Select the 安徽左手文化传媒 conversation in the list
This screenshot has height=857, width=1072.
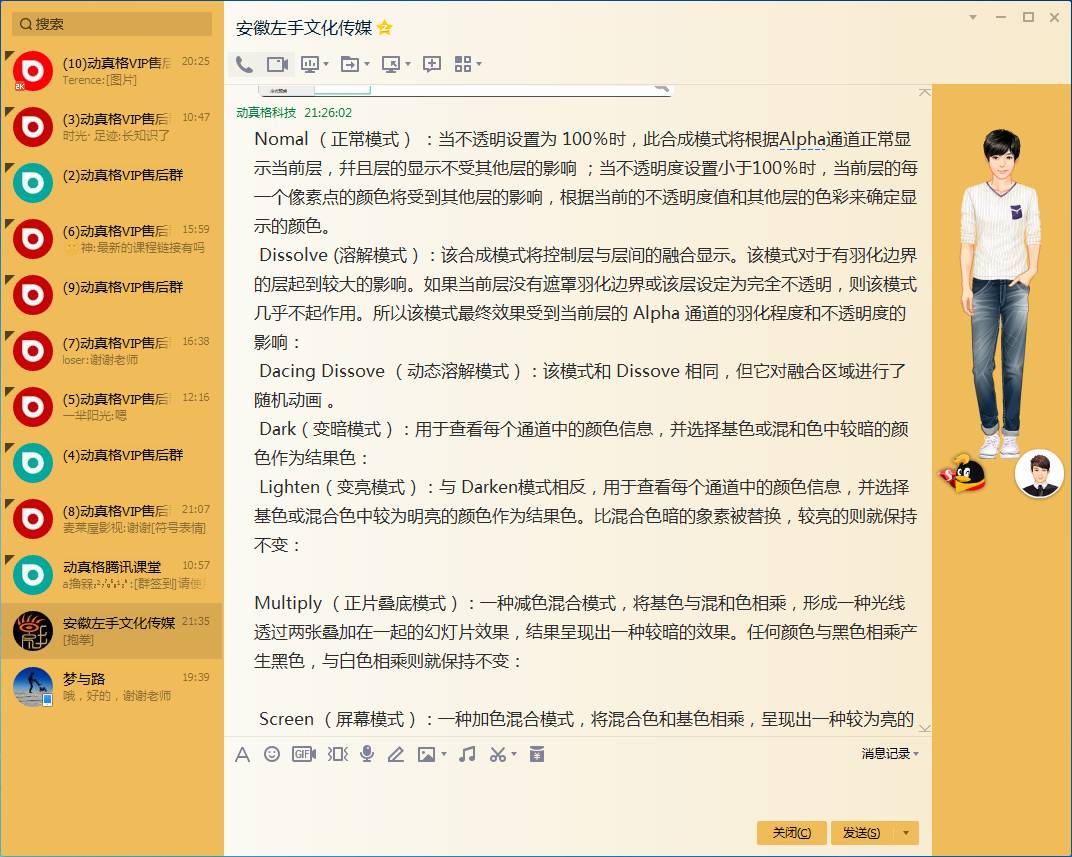point(112,631)
